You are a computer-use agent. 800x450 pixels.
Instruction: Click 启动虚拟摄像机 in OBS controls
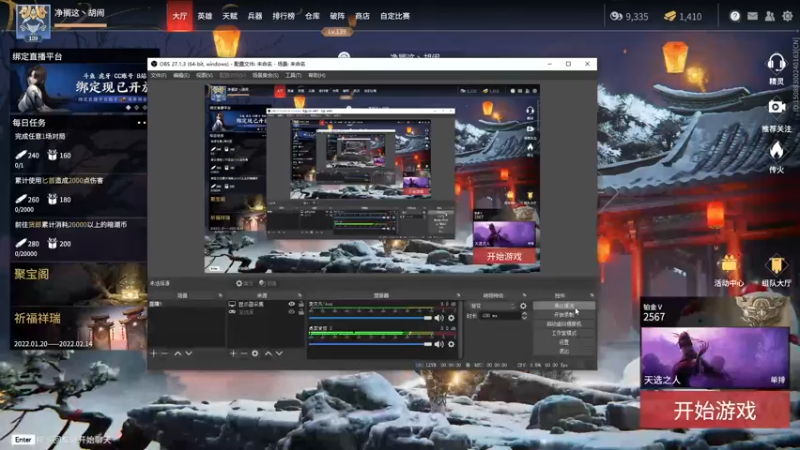click(564, 323)
